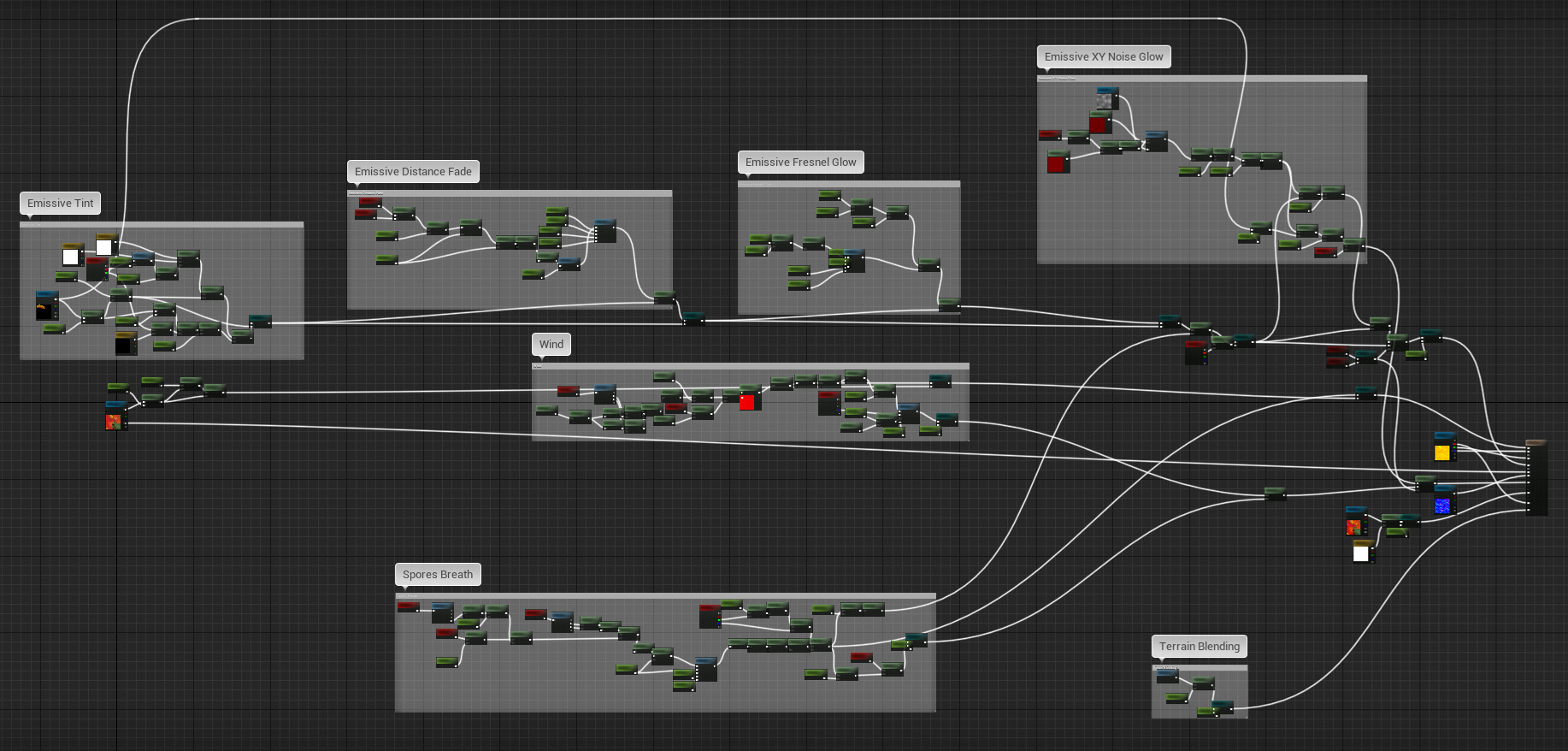
Task: Select the gray noise texture node
Action: [x=1105, y=99]
